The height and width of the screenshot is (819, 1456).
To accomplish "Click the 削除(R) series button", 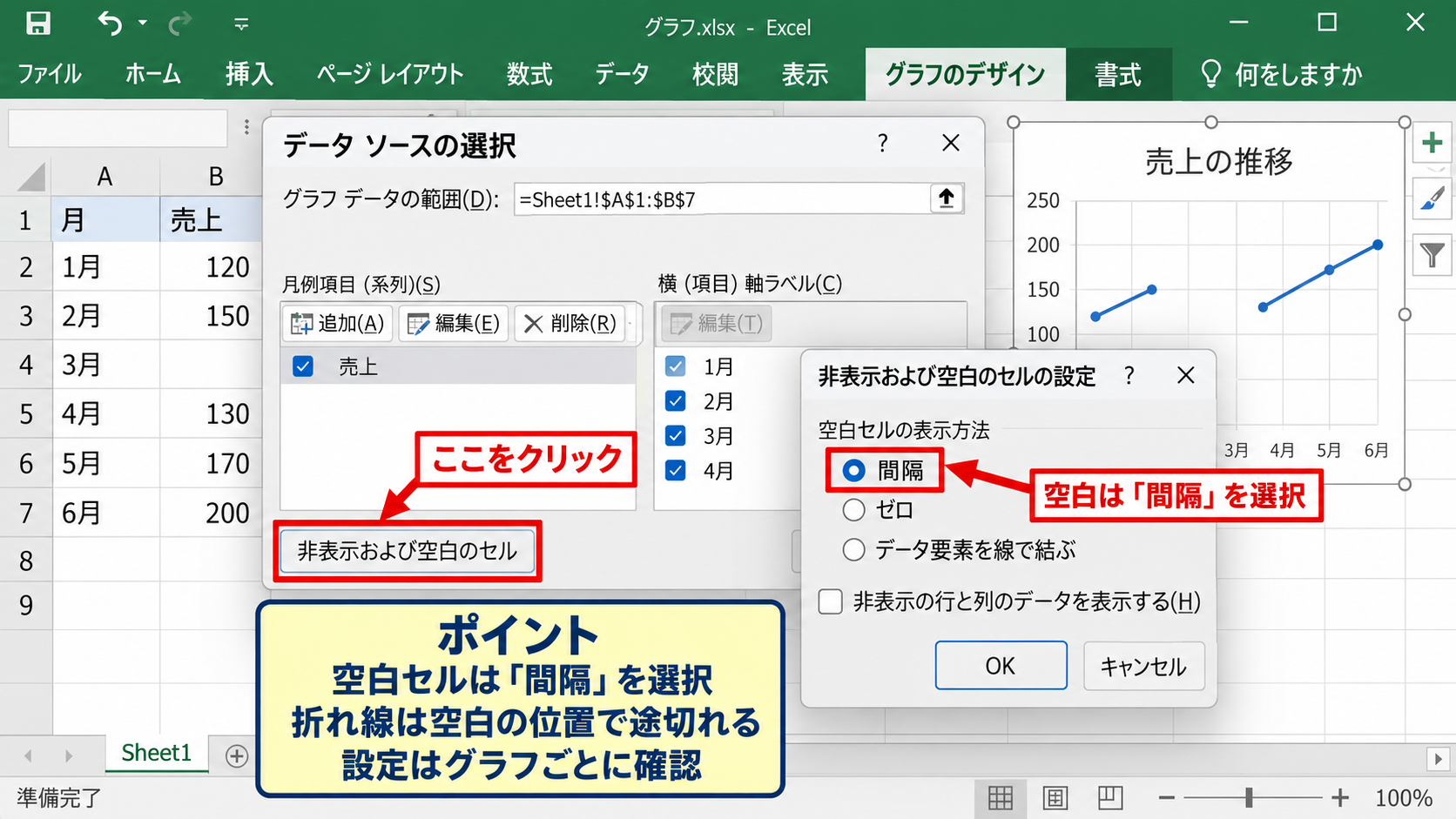I will [570, 324].
